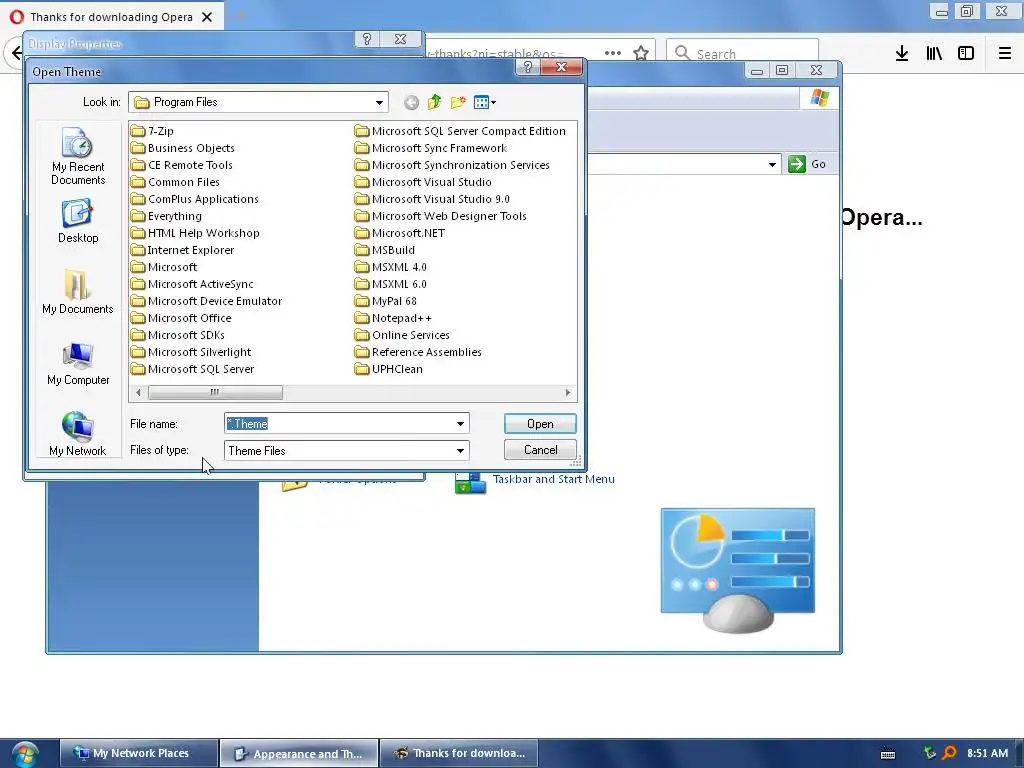The height and width of the screenshot is (768, 1024).
Task: Select the 7-Zip folder
Action: (x=152, y=131)
